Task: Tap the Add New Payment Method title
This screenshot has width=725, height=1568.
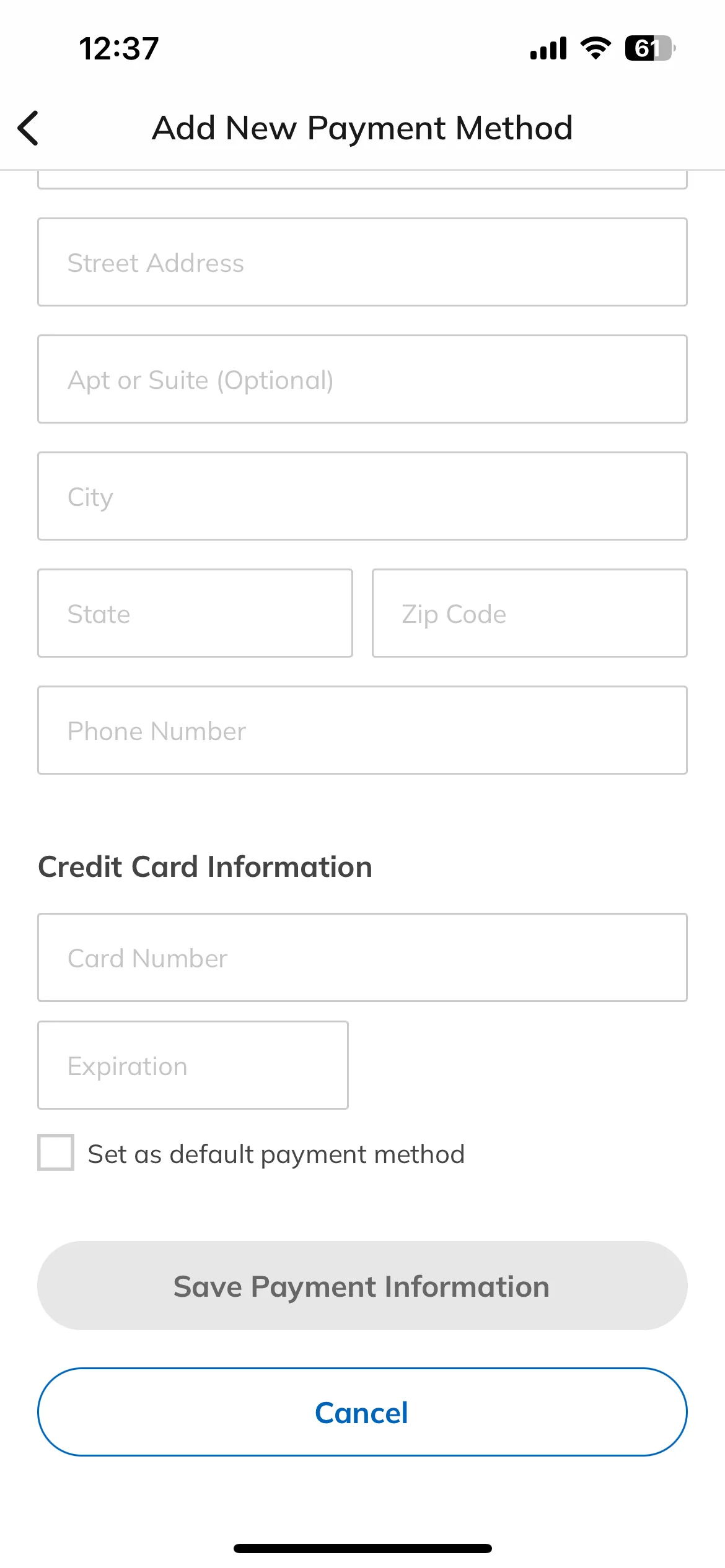Action: coord(362,128)
